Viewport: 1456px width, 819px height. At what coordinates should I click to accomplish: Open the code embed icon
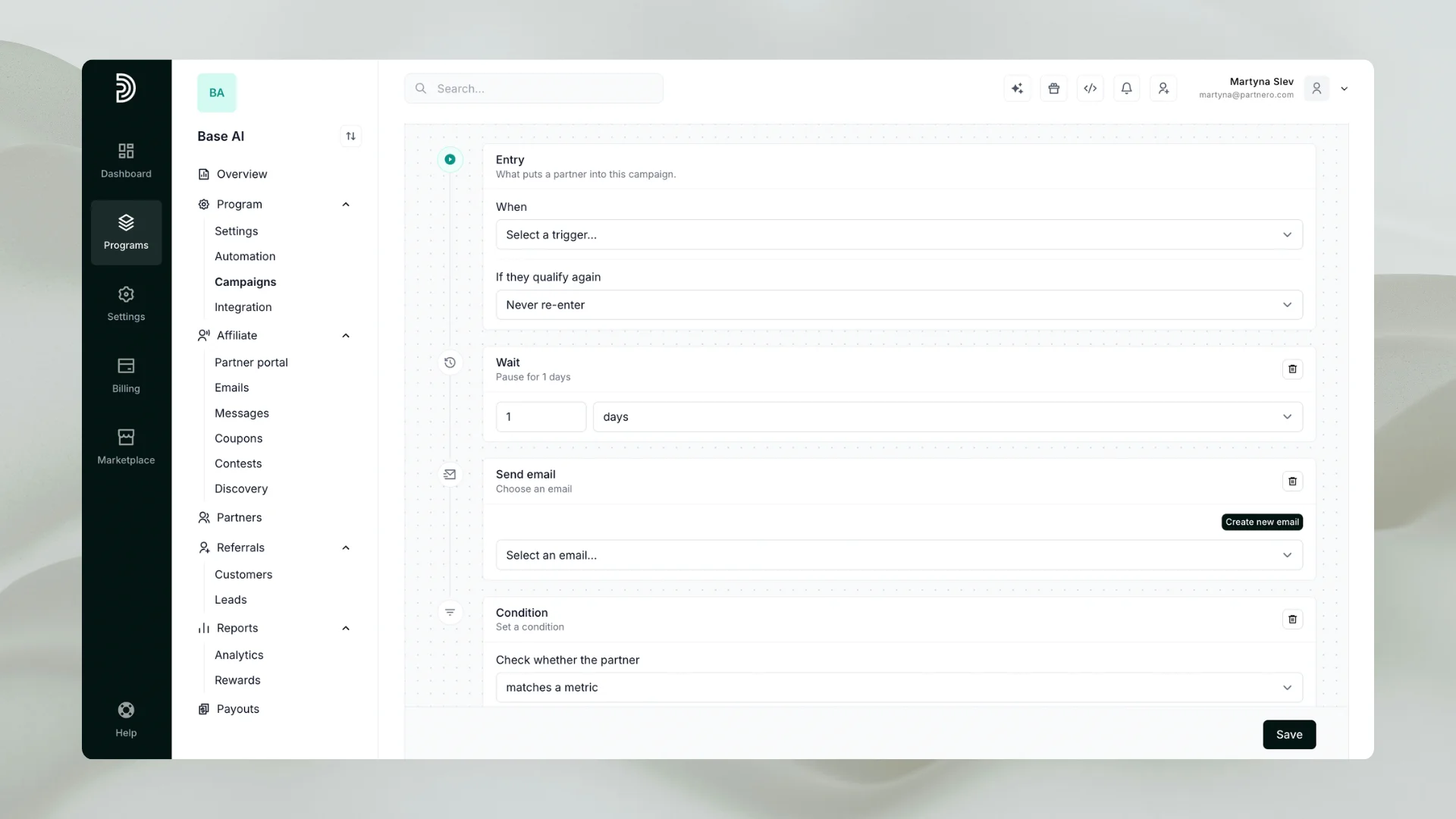(1090, 89)
